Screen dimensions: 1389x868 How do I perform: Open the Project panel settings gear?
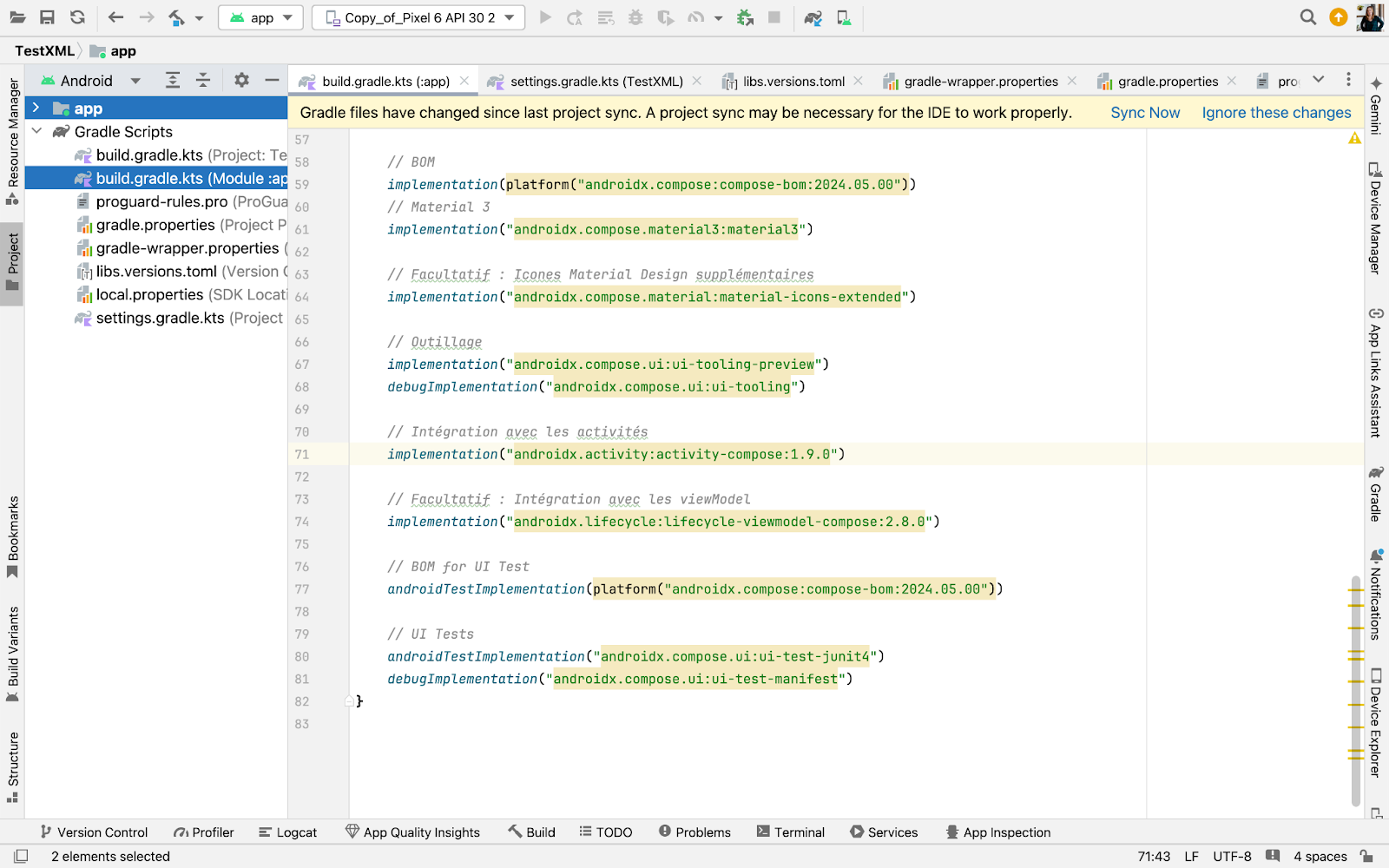tap(241, 80)
